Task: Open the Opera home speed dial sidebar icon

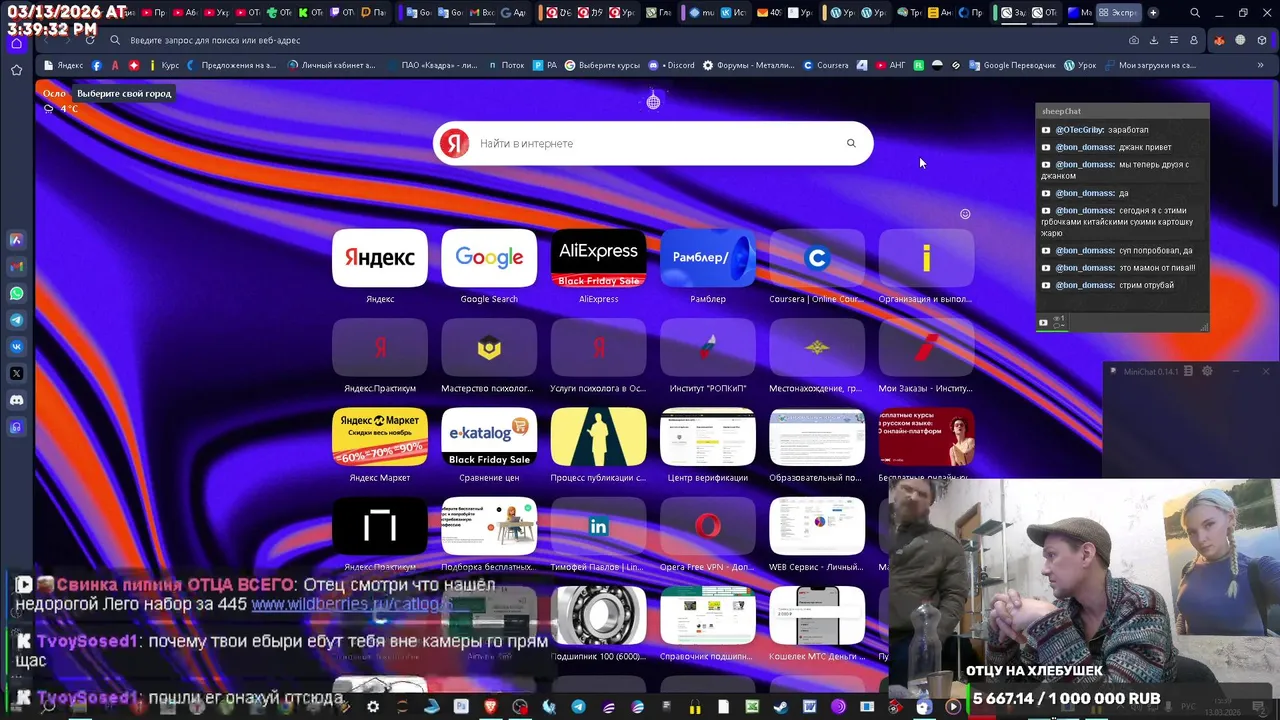Action: click(16, 44)
